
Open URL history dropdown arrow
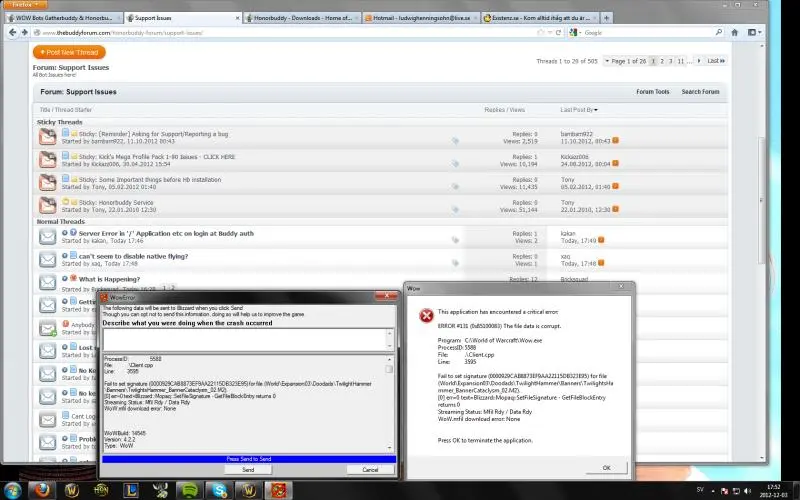pos(549,32)
